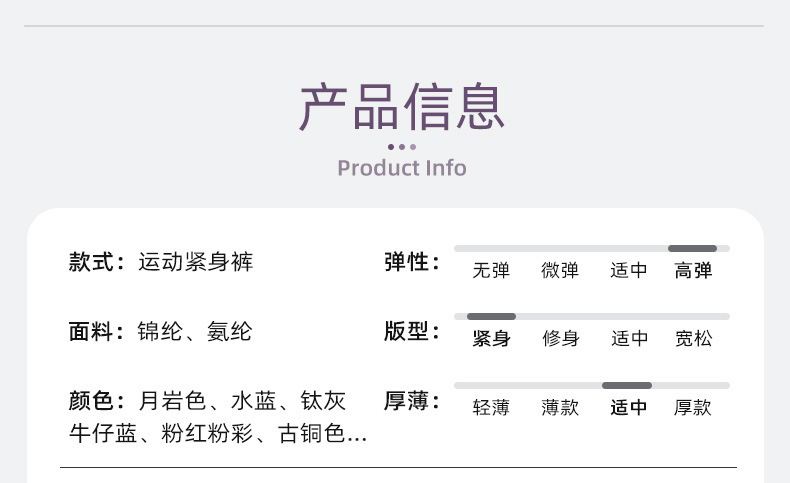Select 无弹 on the elasticity scale
The image size is (790, 483).
coord(491,270)
